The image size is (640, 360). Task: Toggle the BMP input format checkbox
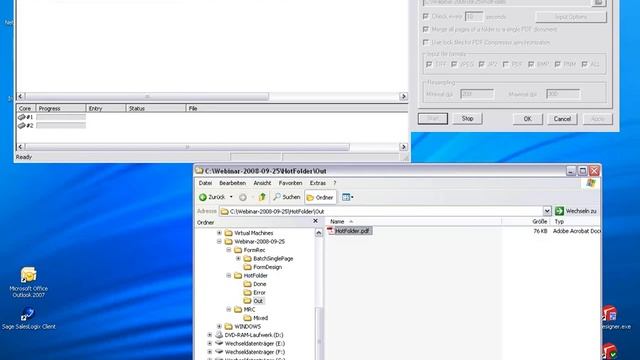(531, 64)
